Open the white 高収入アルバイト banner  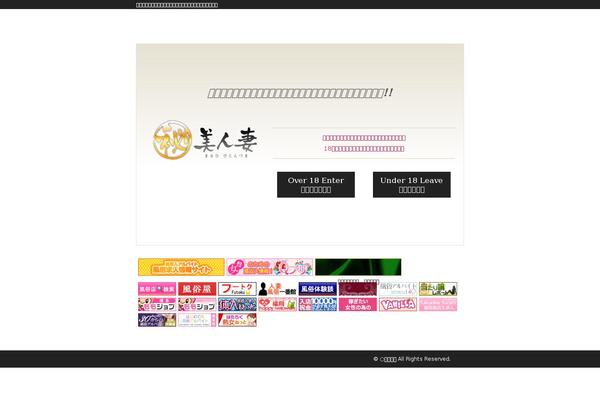click(x=398, y=289)
